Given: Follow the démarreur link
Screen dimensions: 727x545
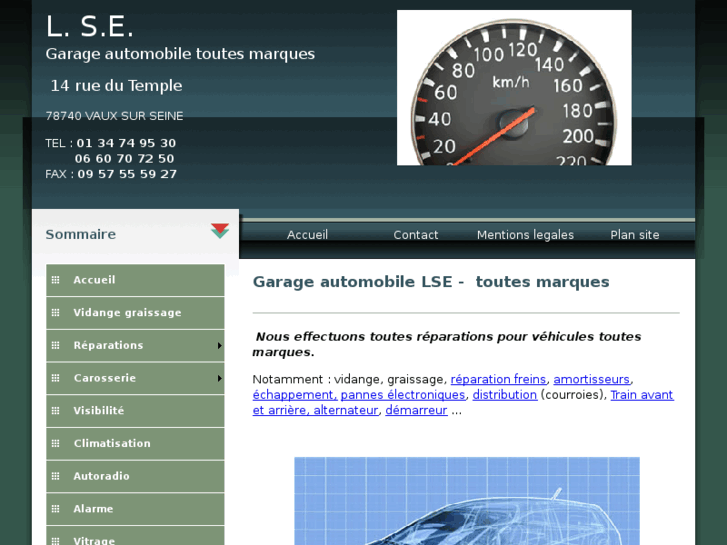Looking at the screenshot, I should pyautogui.click(x=416, y=410).
